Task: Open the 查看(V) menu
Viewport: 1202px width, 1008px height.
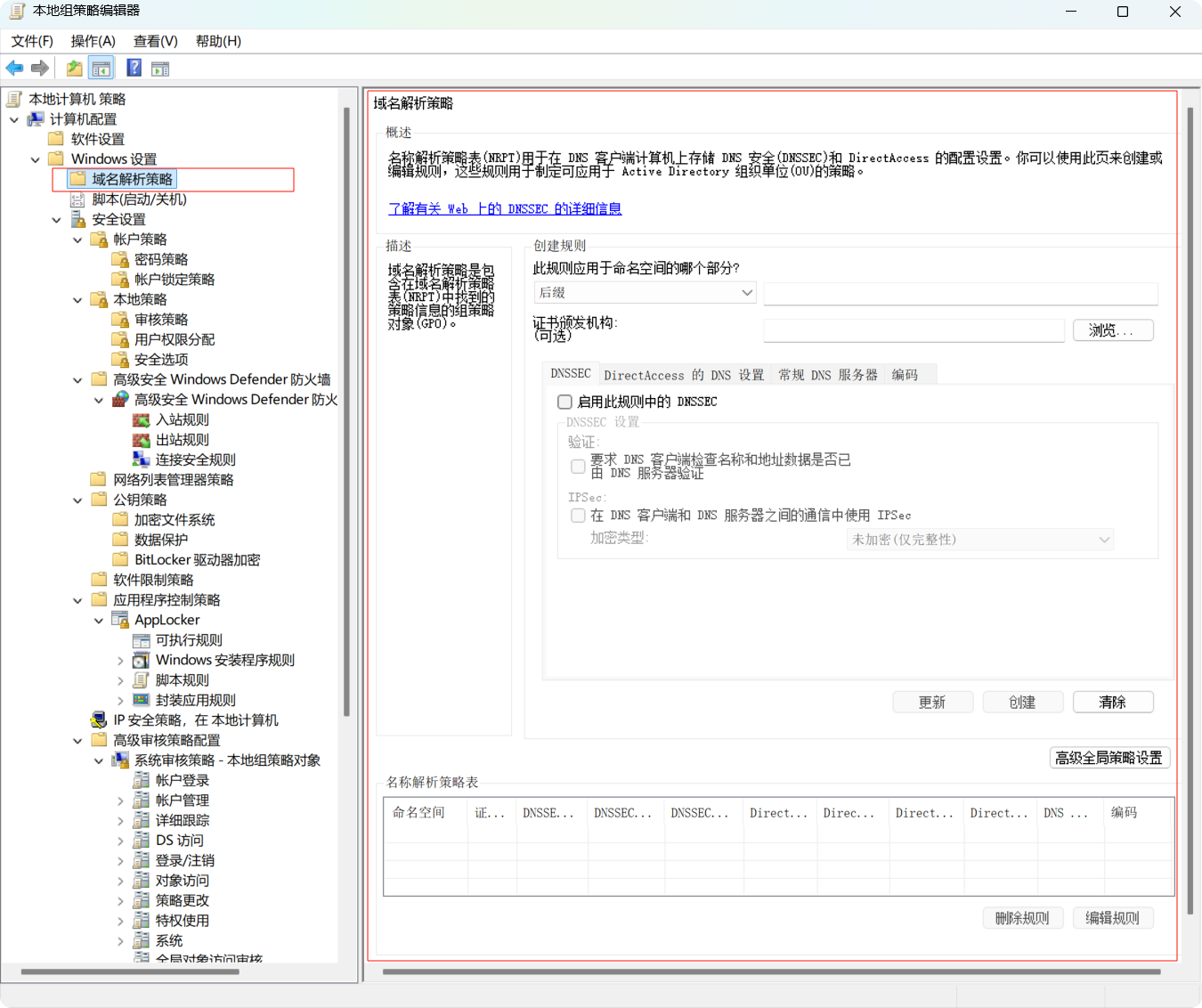Action: [x=156, y=41]
